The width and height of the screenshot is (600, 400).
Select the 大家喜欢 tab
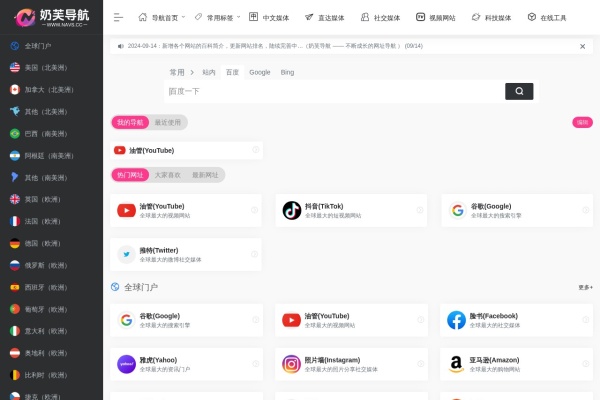[x=168, y=175]
